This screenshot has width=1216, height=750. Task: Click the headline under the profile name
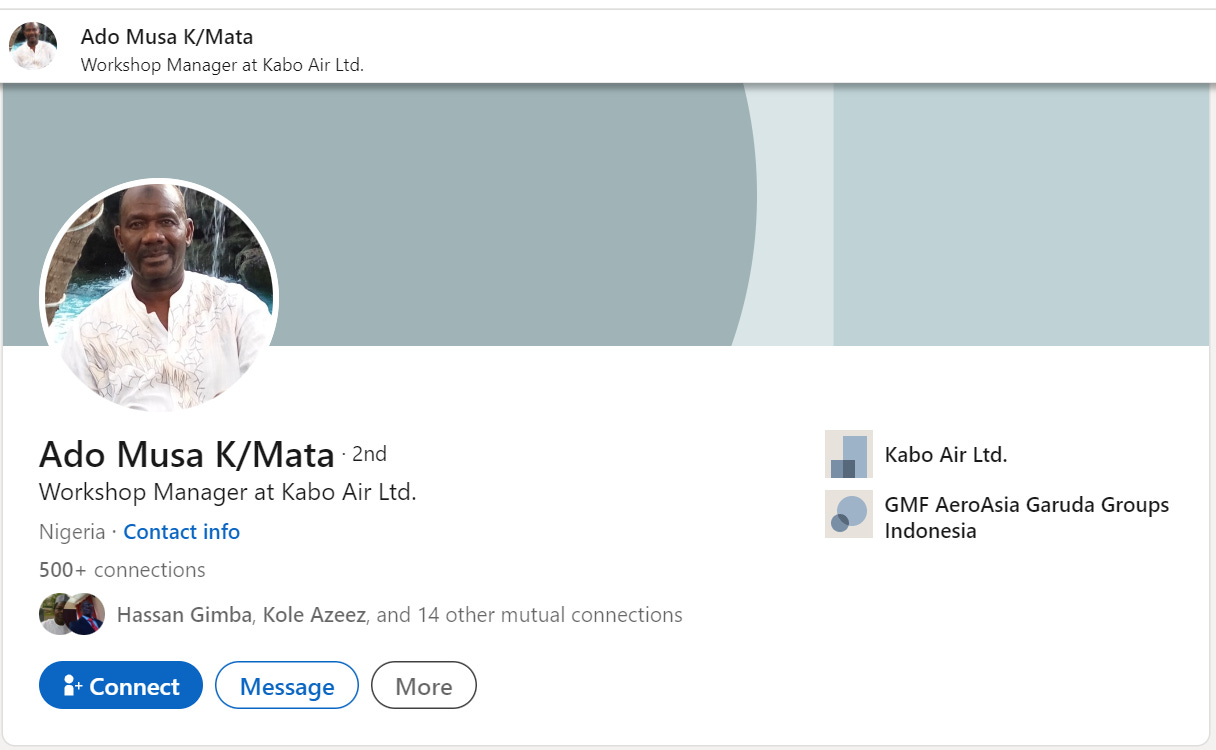[228, 492]
